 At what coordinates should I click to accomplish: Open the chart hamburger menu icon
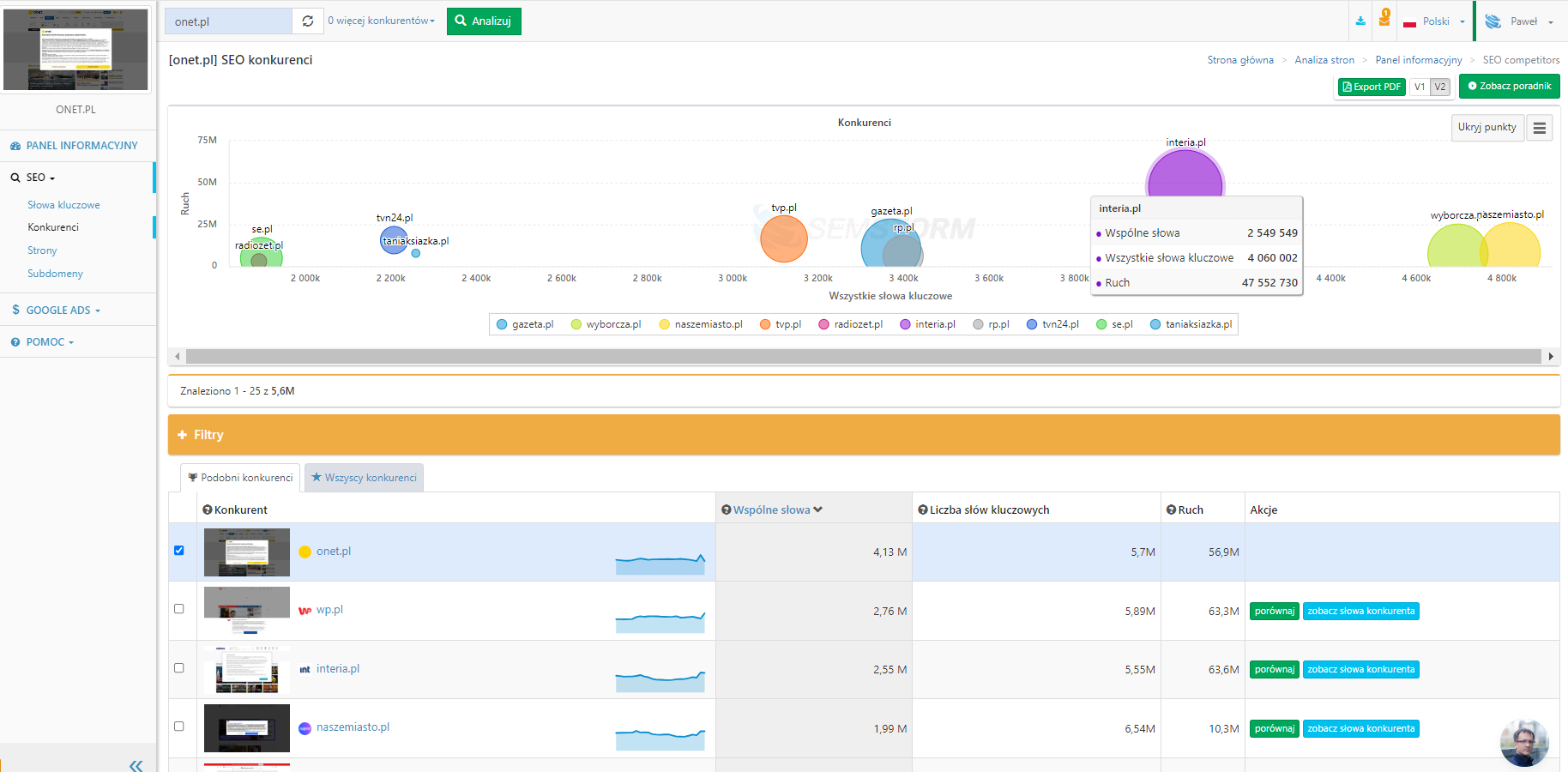tap(1540, 128)
